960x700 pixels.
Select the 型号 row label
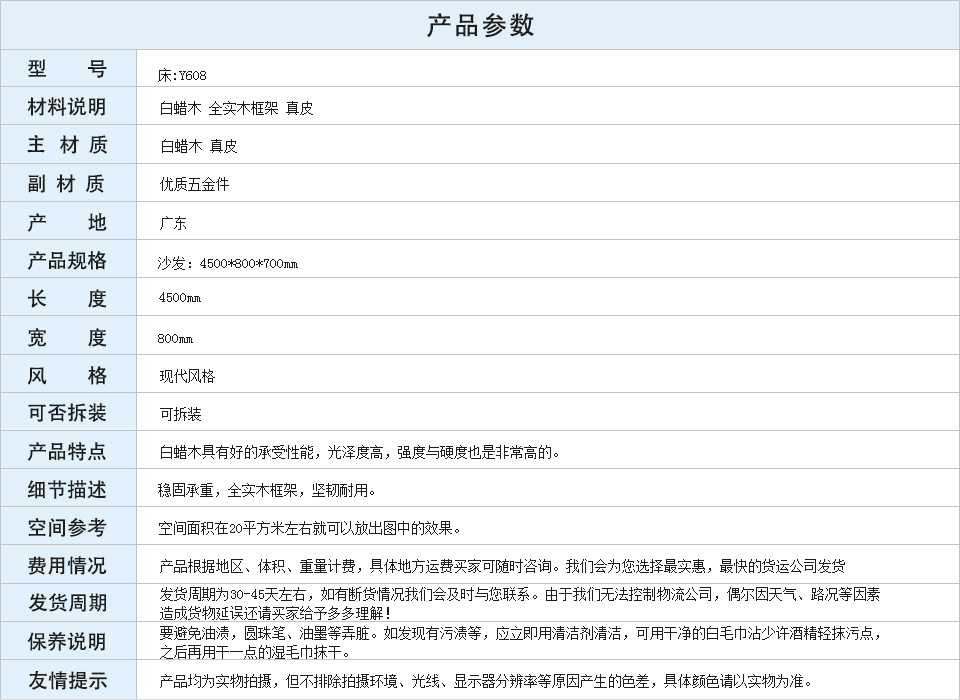click(68, 68)
